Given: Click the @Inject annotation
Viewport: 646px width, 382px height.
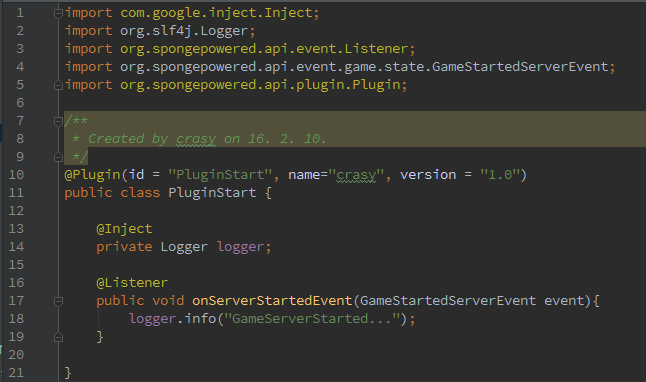Looking at the screenshot, I should pyautogui.click(x=124, y=229).
